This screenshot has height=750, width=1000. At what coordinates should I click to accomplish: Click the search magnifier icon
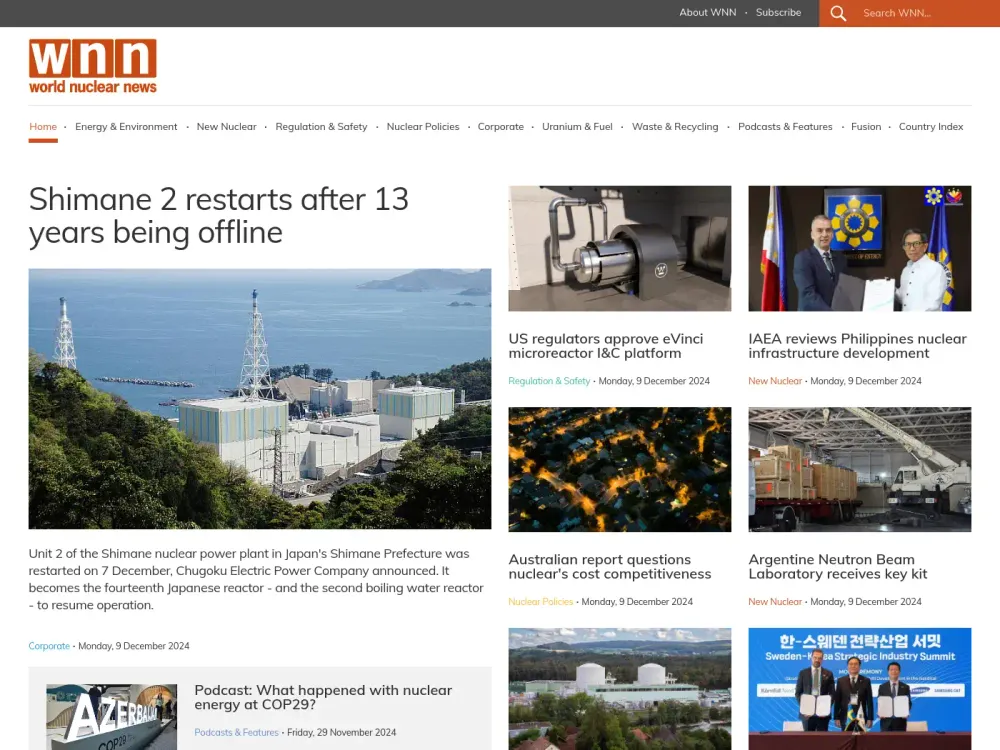click(x=838, y=13)
